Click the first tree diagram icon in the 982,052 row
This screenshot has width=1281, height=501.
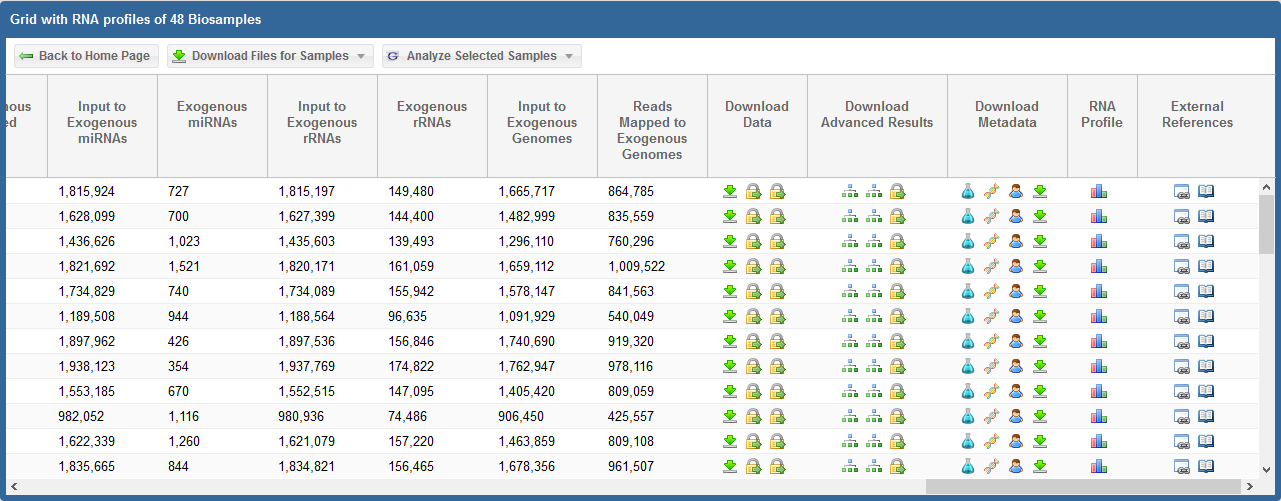(x=850, y=416)
